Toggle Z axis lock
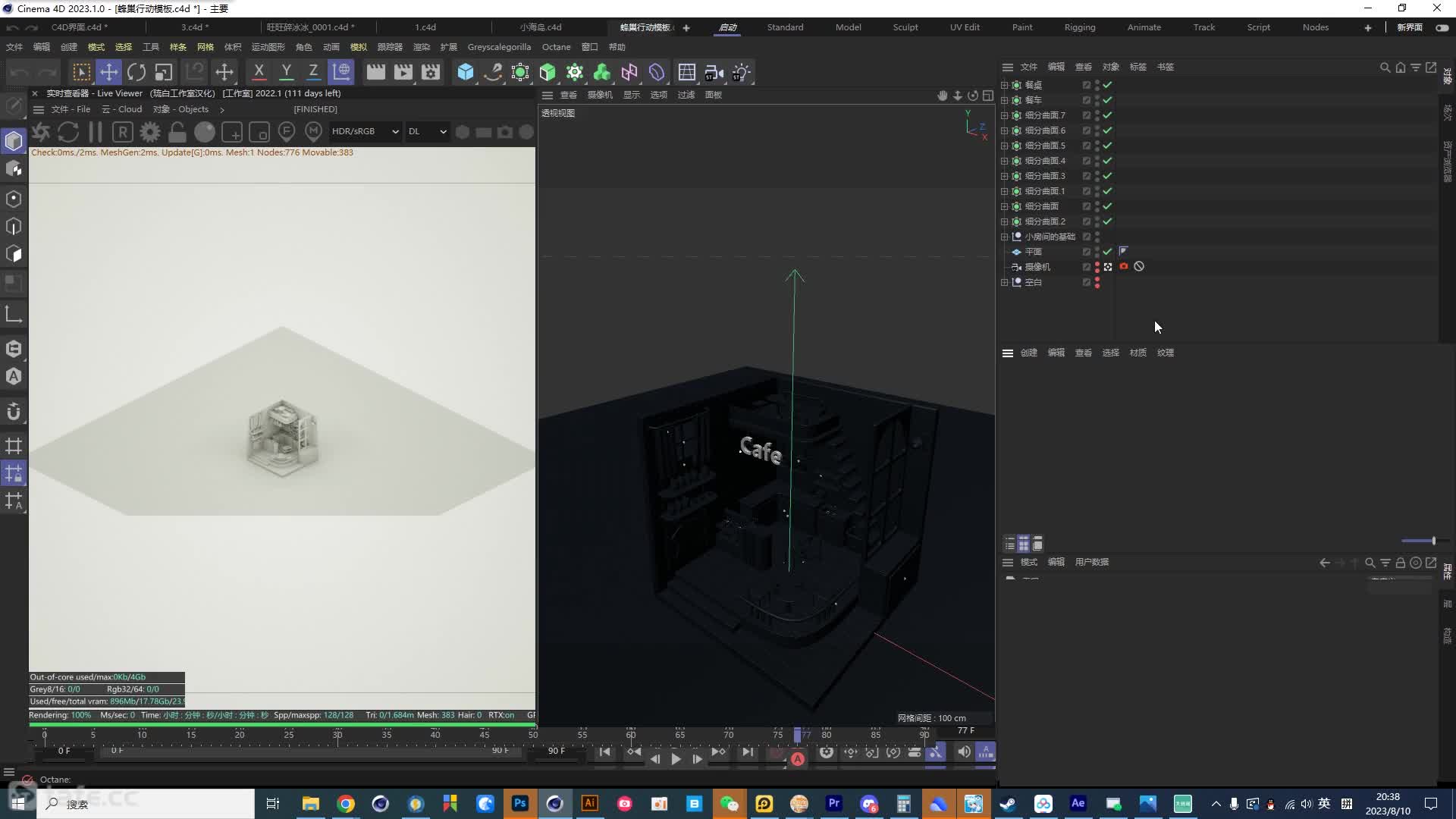This screenshot has width=1456, height=819. (313, 72)
